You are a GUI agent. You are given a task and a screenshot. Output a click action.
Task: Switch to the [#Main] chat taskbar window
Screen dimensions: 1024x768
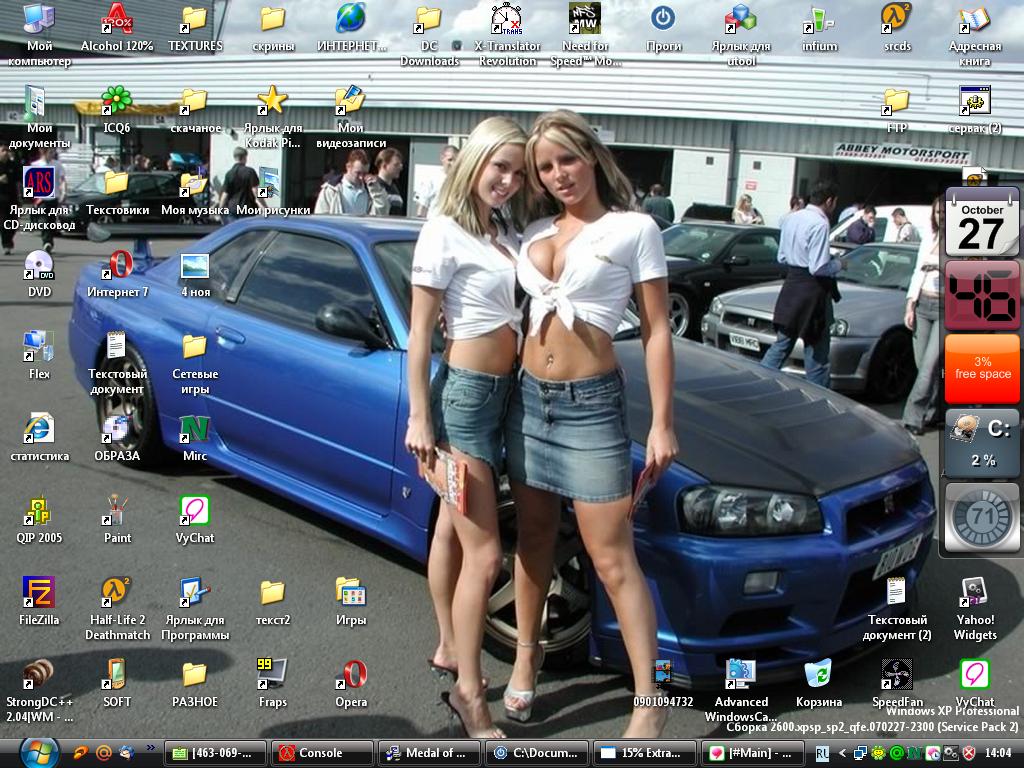(752, 753)
